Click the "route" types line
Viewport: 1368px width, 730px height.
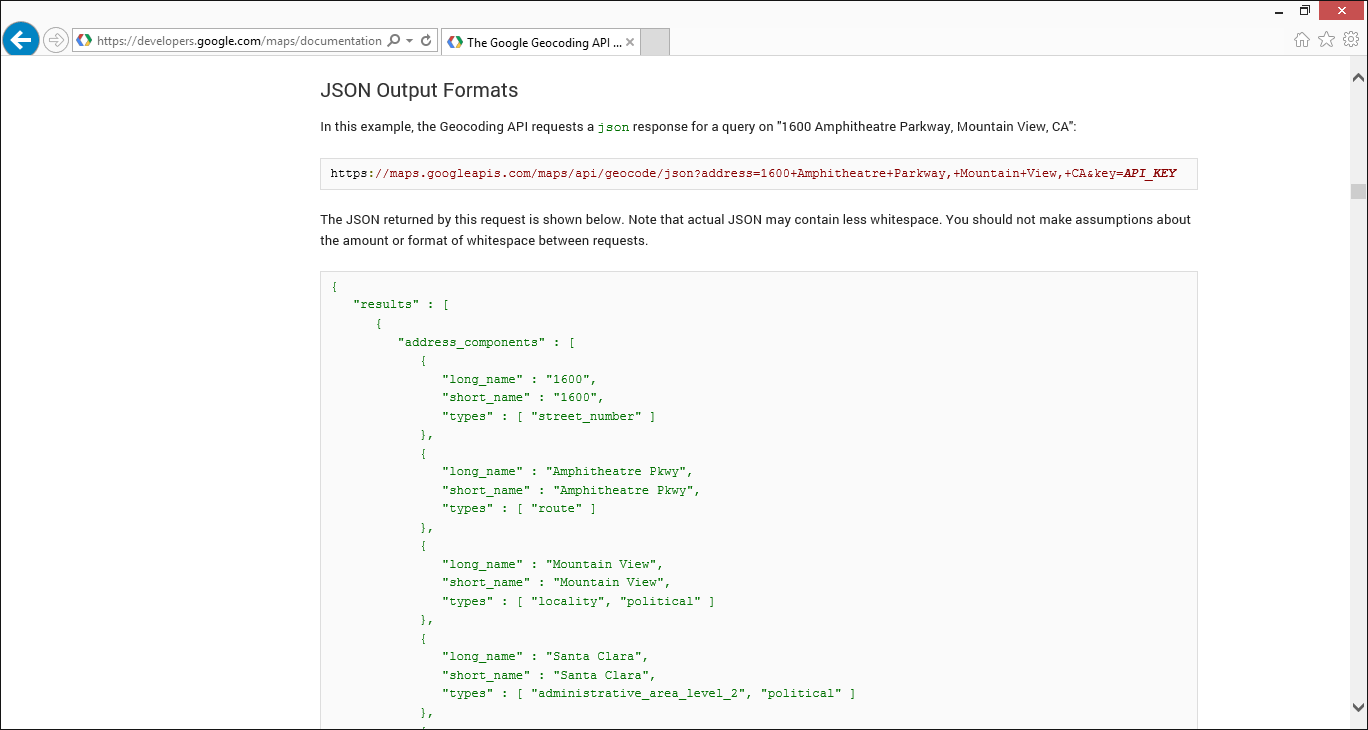coord(519,508)
